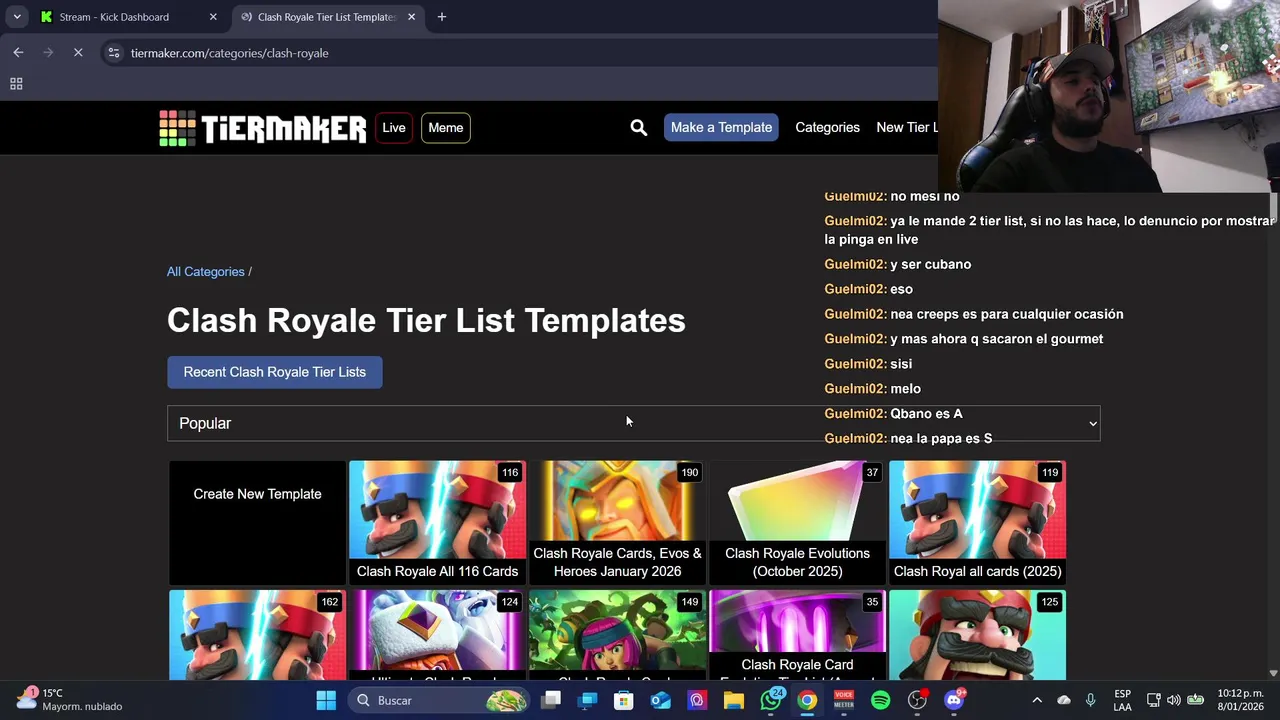Screen dimensions: 1280x720
Task: Open Task View in taskbar
Action: 551,700
